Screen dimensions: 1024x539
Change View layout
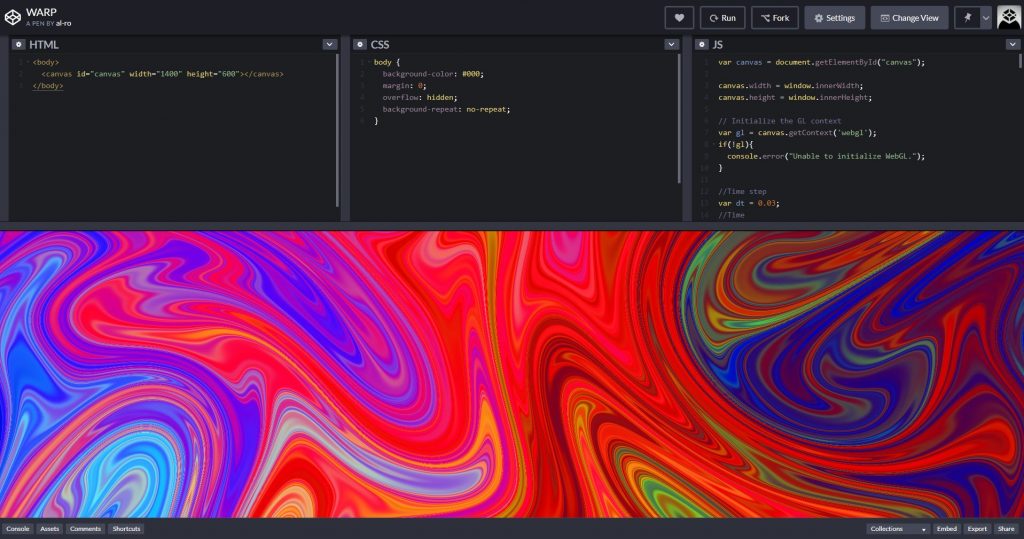tap(909, 18)
